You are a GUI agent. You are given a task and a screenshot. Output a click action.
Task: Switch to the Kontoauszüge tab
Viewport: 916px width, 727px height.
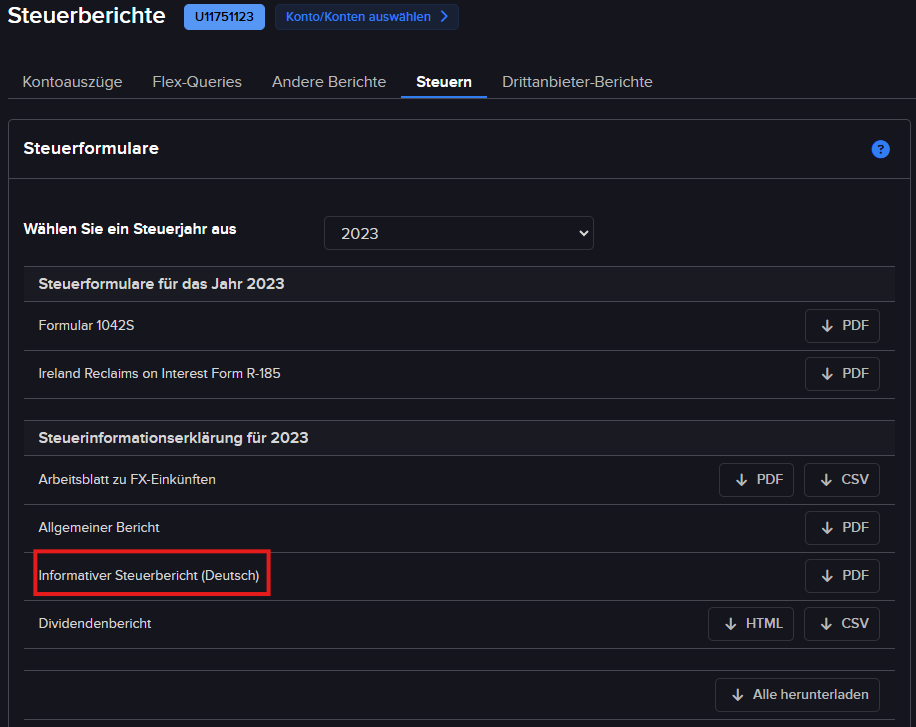click(72, 82)
